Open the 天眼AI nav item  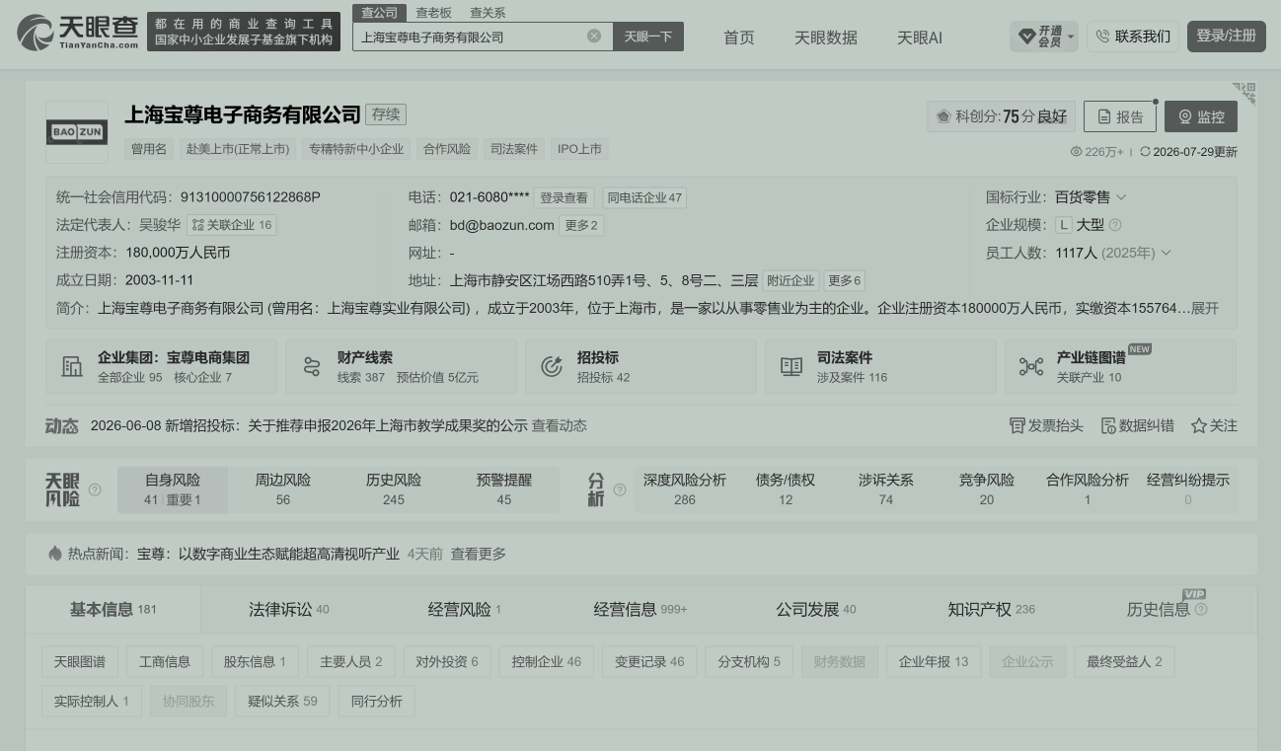coord(919,37)
